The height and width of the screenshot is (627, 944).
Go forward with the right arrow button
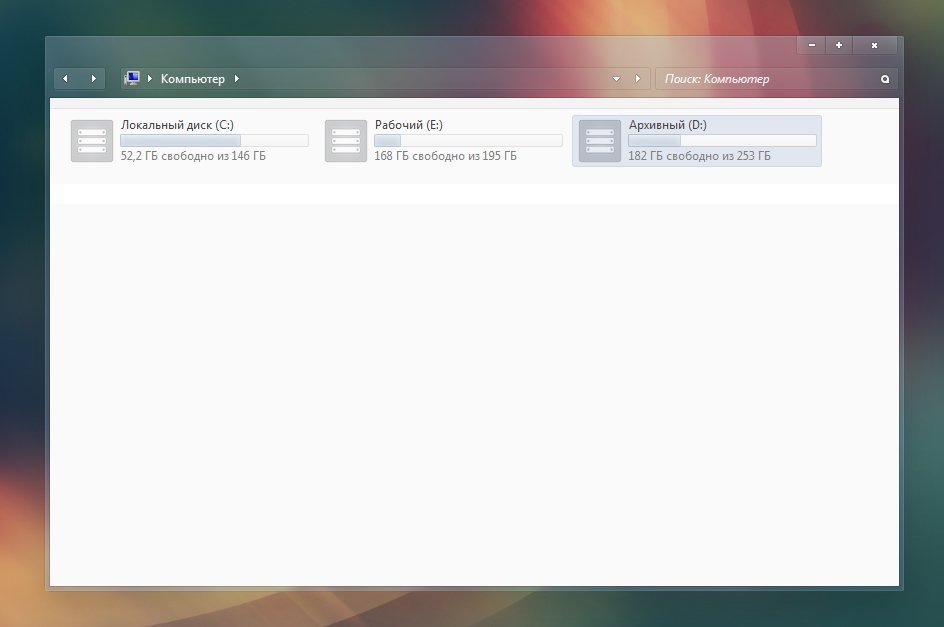(93, 78)
